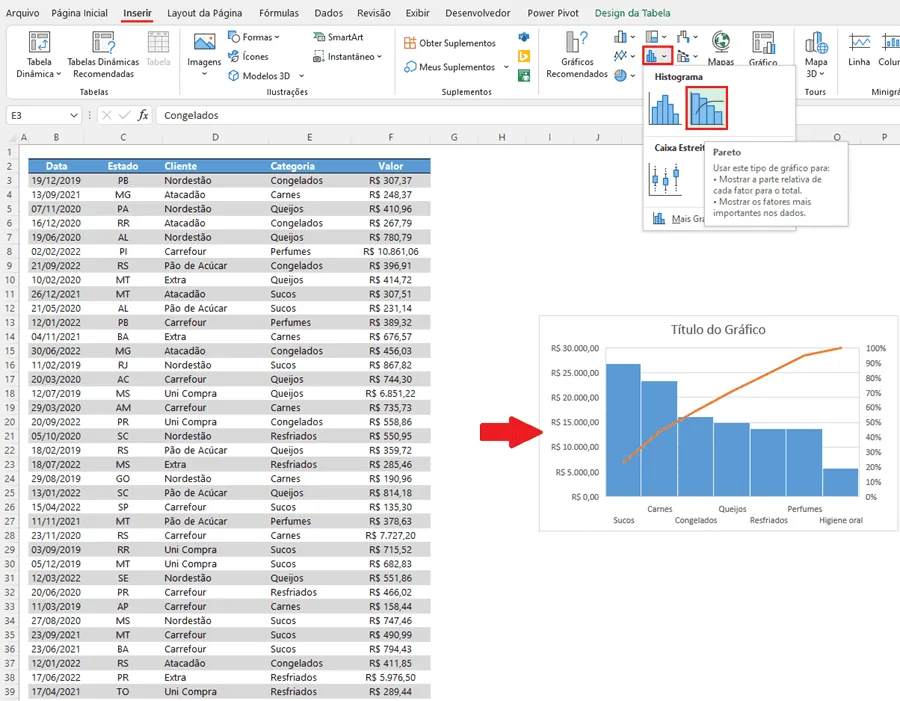Insert a Mapa 3D tour
Image resolution: width=900 pixels, height=701 pixels.
coord(816,55)
